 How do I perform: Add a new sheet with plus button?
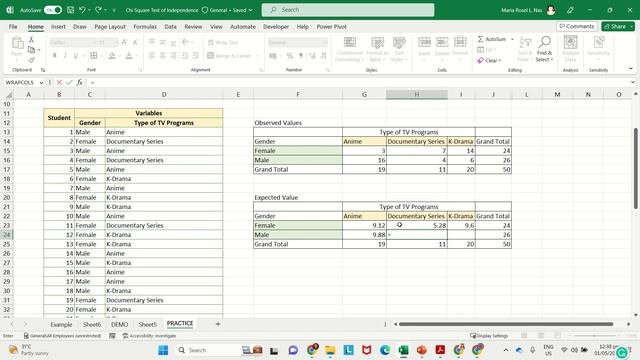(x=218, y=324)
